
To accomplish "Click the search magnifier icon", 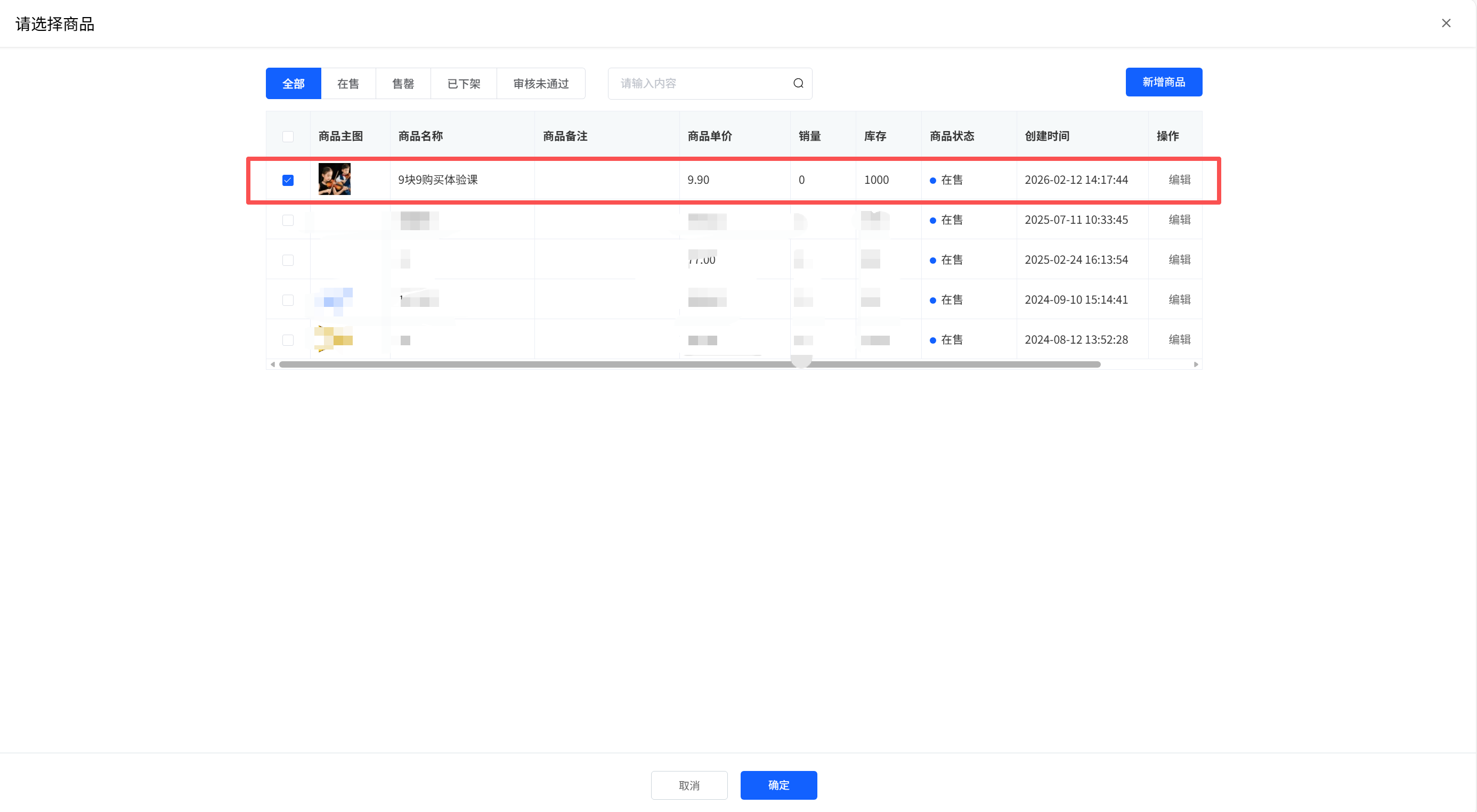I will click(x=798, y=83).
